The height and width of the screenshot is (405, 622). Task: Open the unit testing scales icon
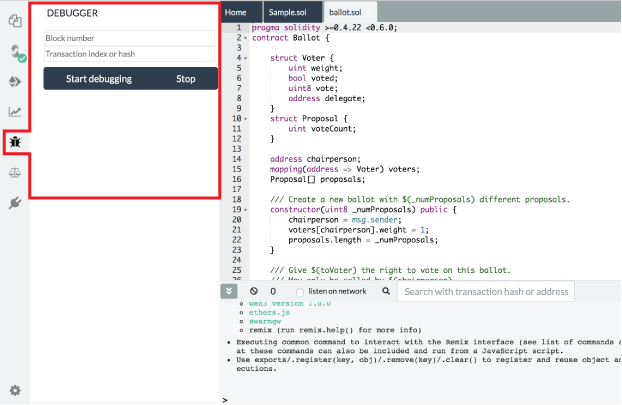(x=15, y=172)
